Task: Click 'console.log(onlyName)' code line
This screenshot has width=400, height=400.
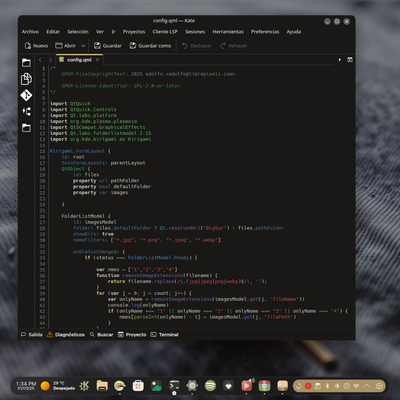Action: tap(138, 305)
